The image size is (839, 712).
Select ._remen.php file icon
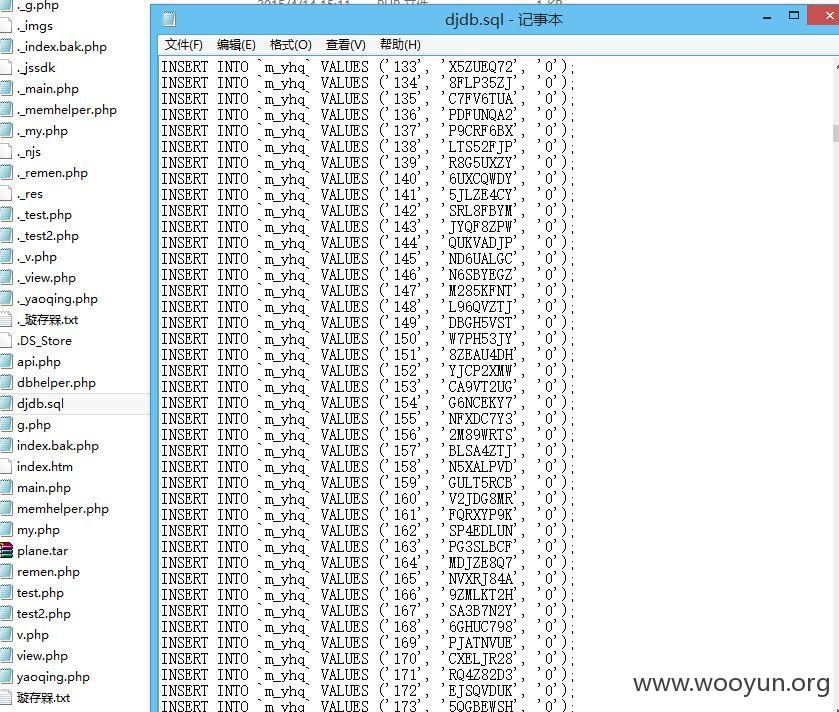tap(5, 173)
